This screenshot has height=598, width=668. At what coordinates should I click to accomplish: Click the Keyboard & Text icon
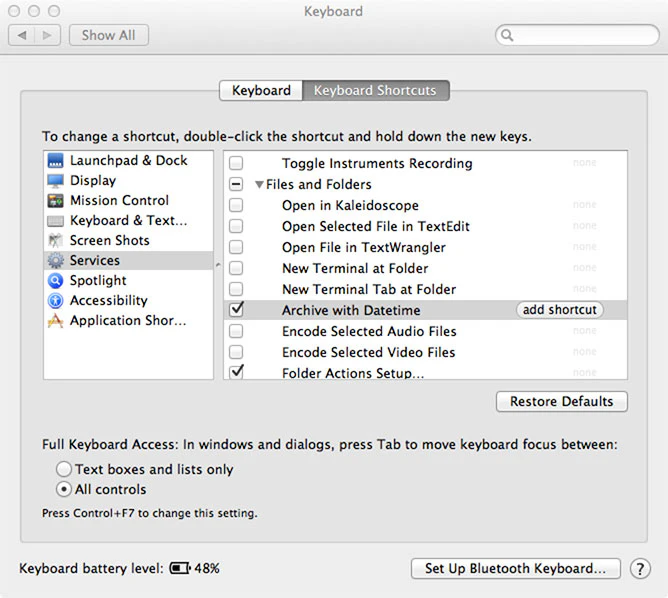55,221
